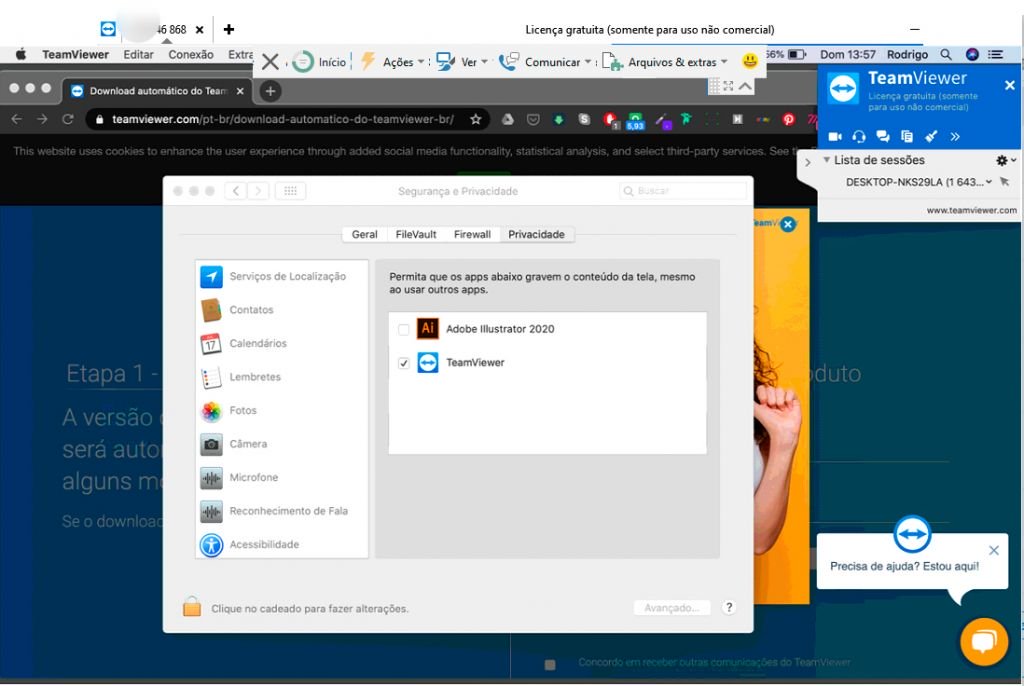The width and height of the screenshot is (1024, 686).
Task: Close the orange ad banner with X
Action: tap(788, 224)
